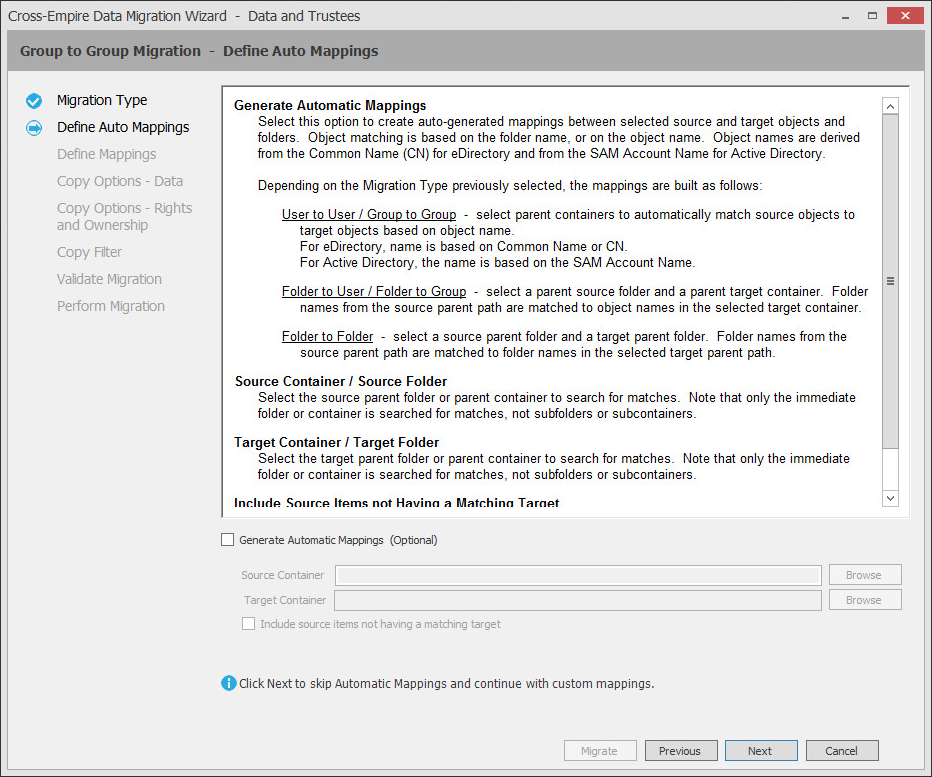This screenshot has width=932, height=777.
Task: Browse for the Source Container
Action: pyautogui.click(x=865, y=575)
